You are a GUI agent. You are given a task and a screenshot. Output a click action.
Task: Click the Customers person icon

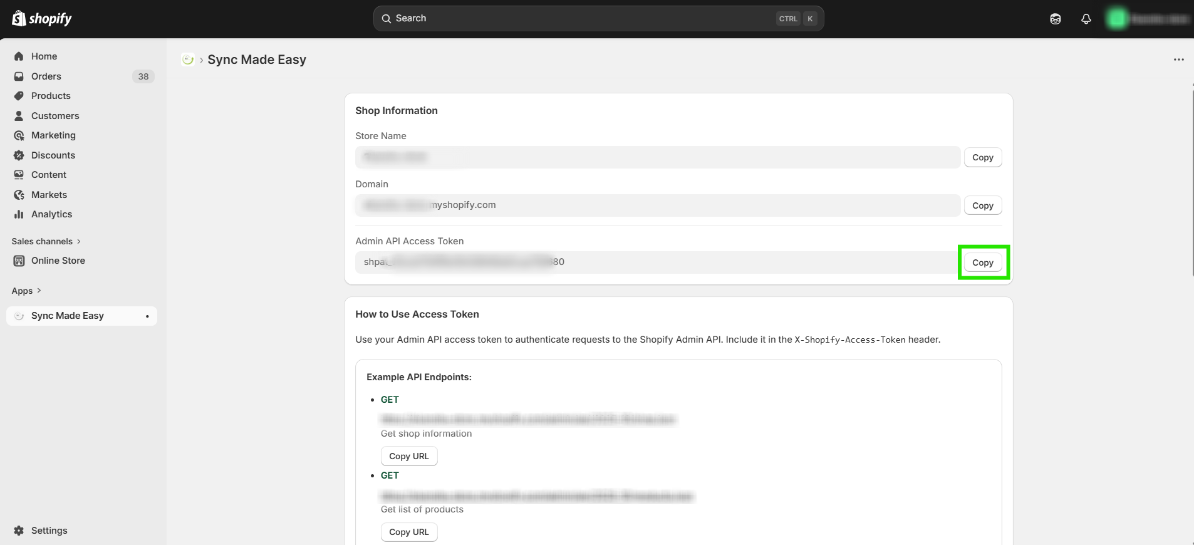pos(19,116)
